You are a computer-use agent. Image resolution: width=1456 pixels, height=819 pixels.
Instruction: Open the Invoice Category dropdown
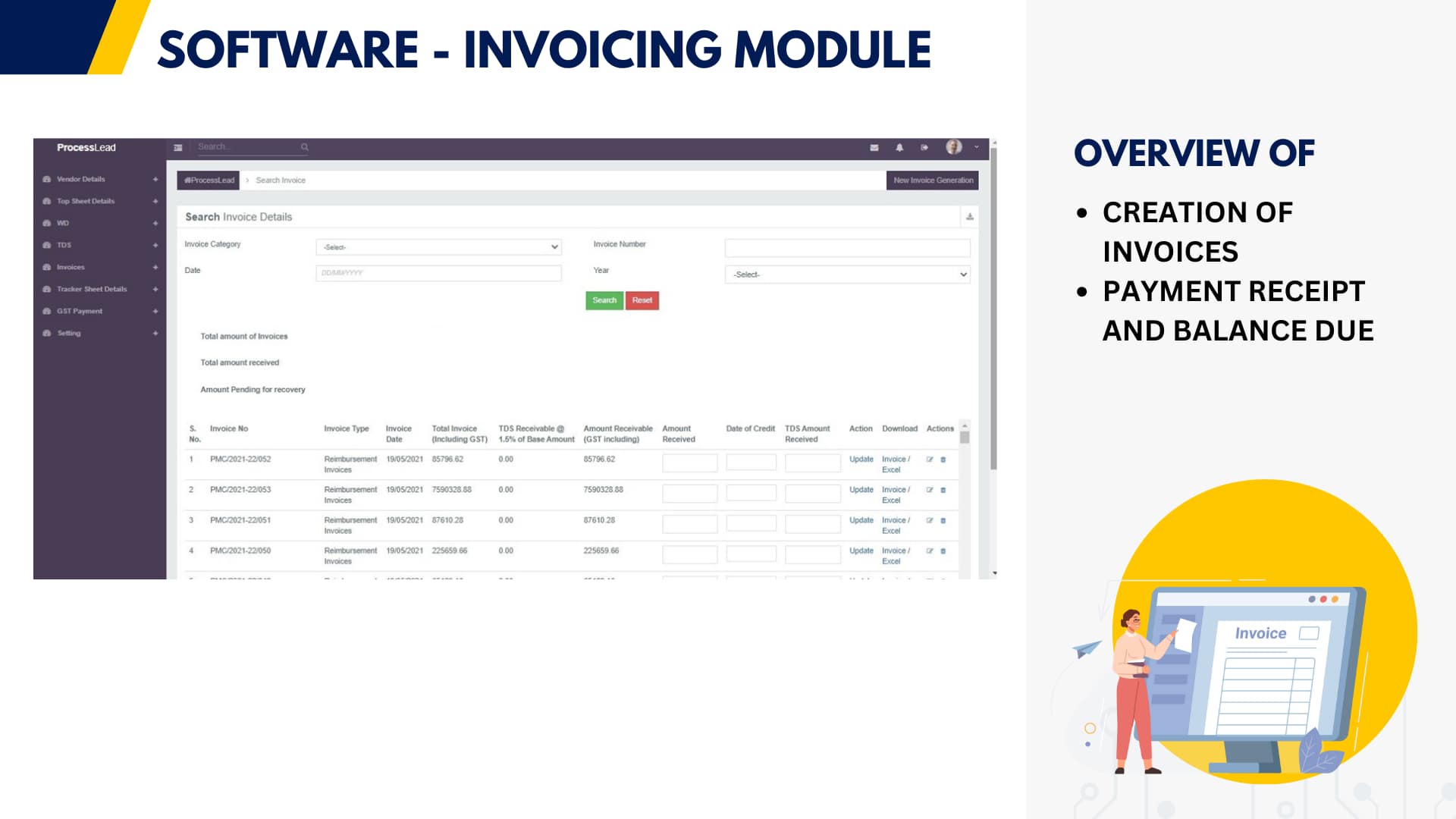(438, 247)
